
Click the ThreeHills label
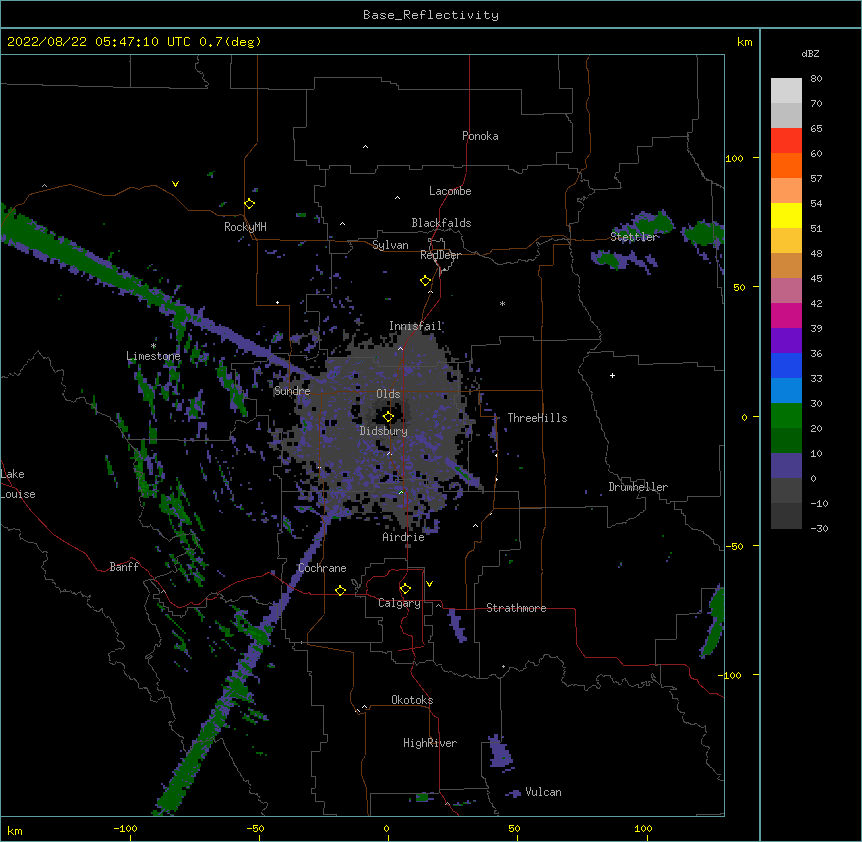click(537, 418)
